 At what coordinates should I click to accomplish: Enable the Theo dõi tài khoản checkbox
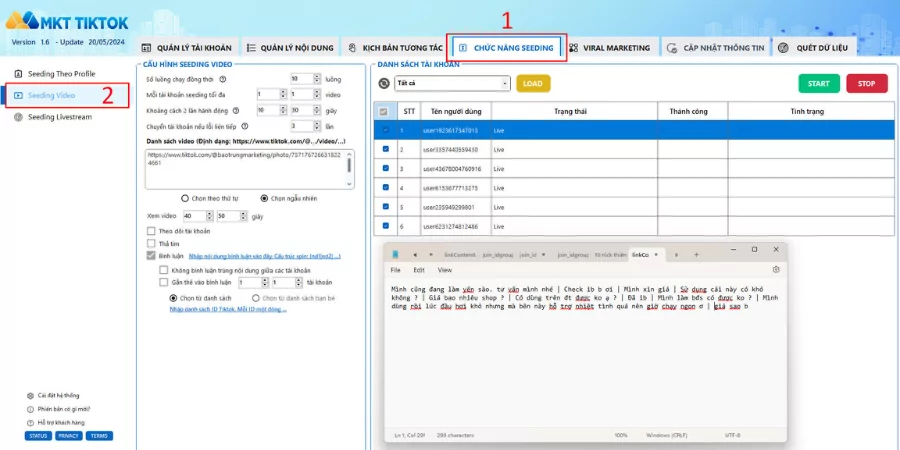tap(151, 231)
